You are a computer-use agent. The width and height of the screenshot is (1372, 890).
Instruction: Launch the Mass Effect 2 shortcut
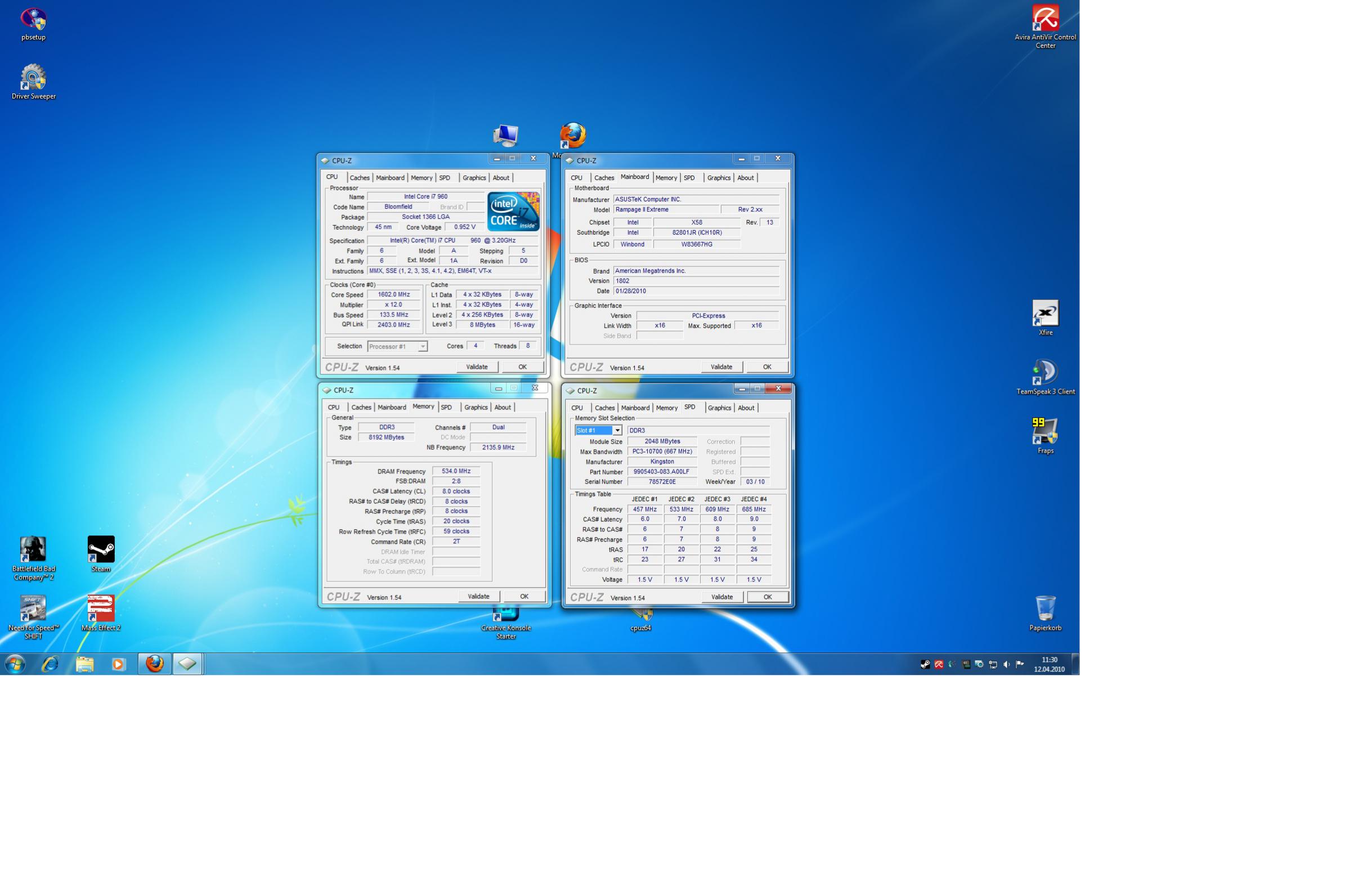[101, 609]
